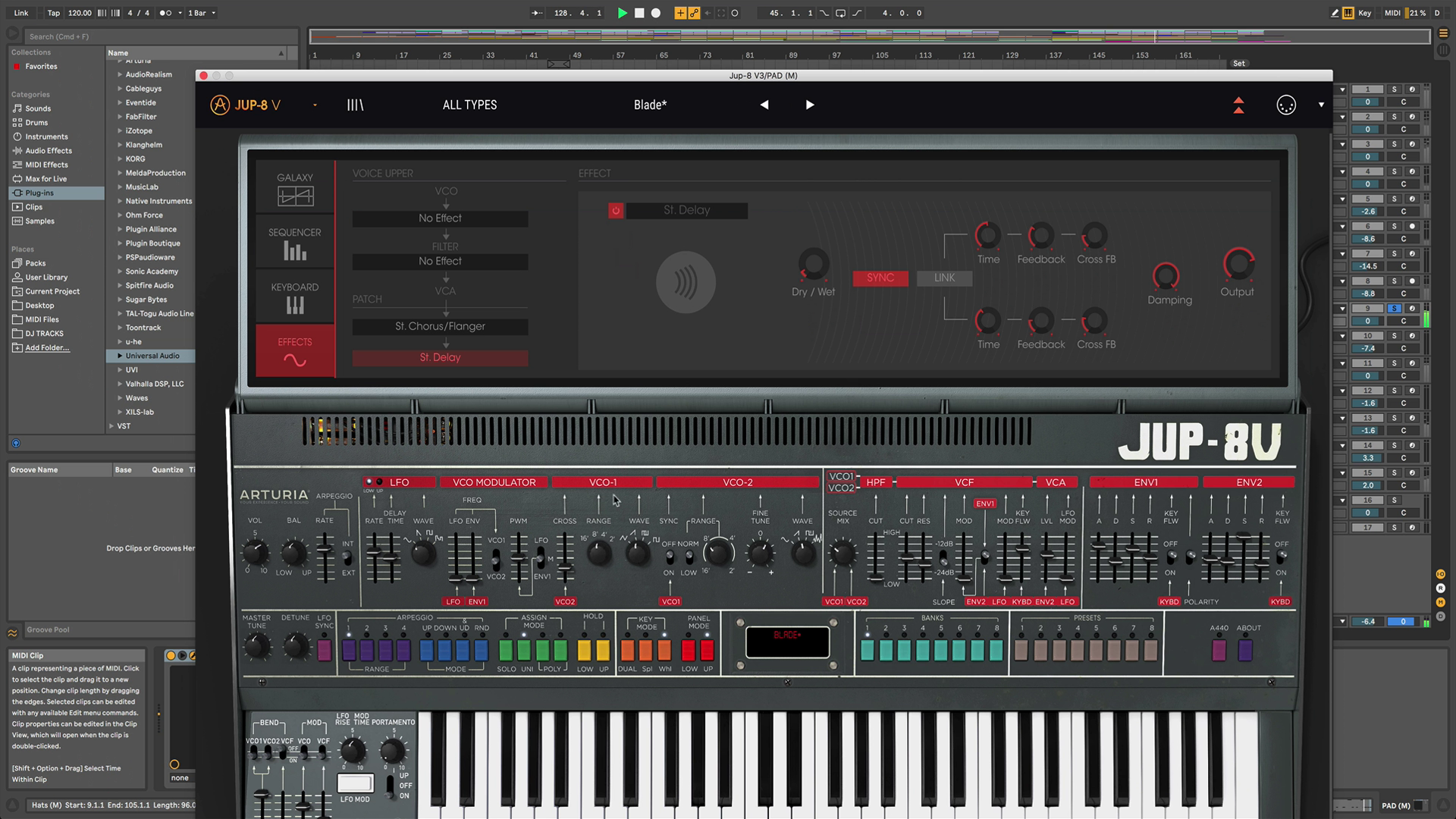This screenshot has width=1456, height=819.
Task: Open the FILTER No Effect slot dropdown
Action: click(440, 262)
